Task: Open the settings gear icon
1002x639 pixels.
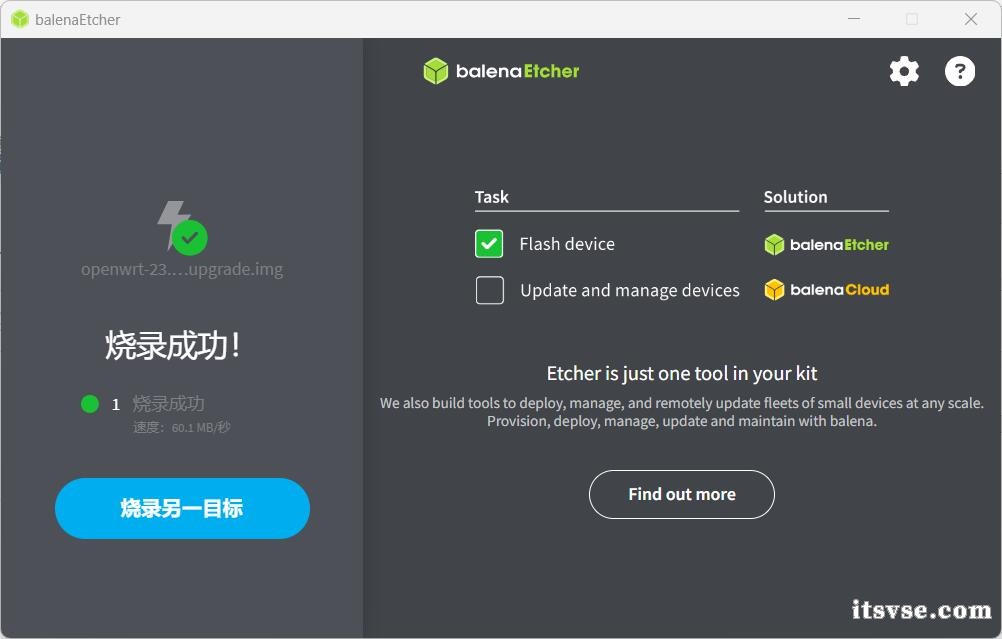Action: click(904, 71)
